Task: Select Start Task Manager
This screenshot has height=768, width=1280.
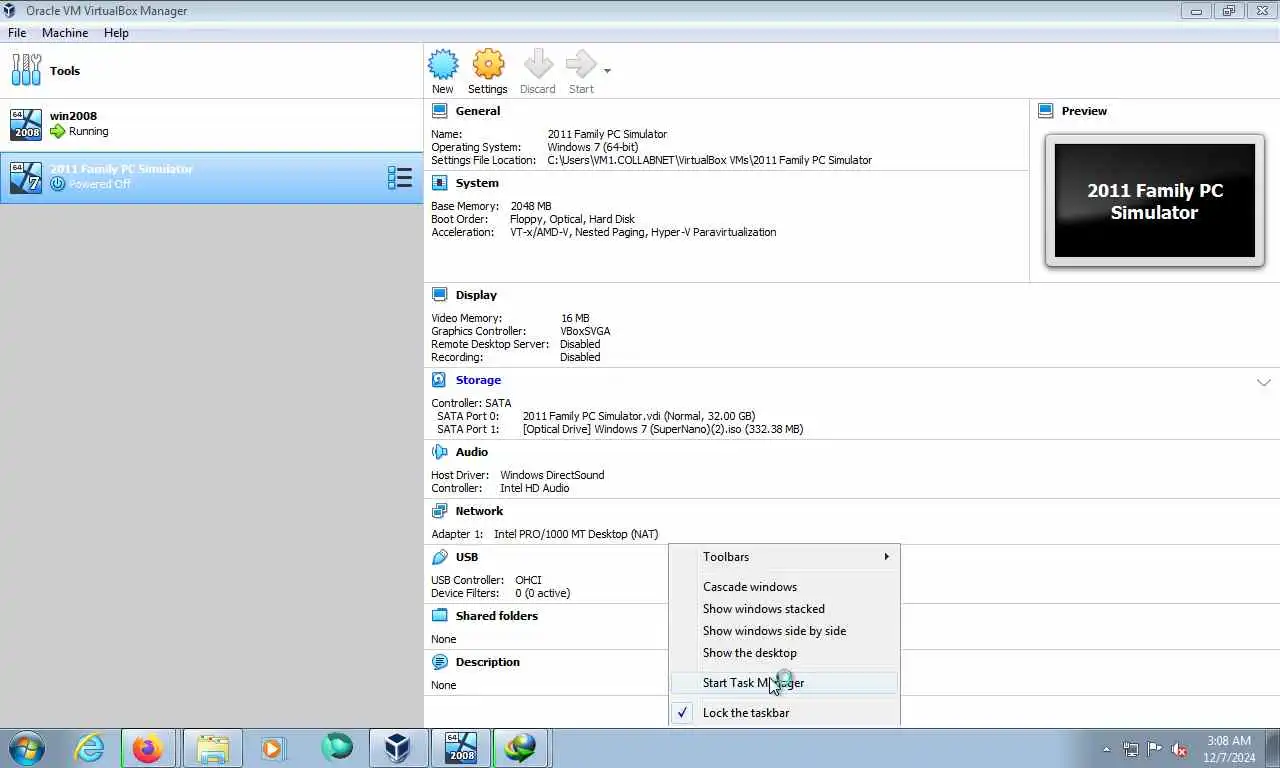Action: 784,683
